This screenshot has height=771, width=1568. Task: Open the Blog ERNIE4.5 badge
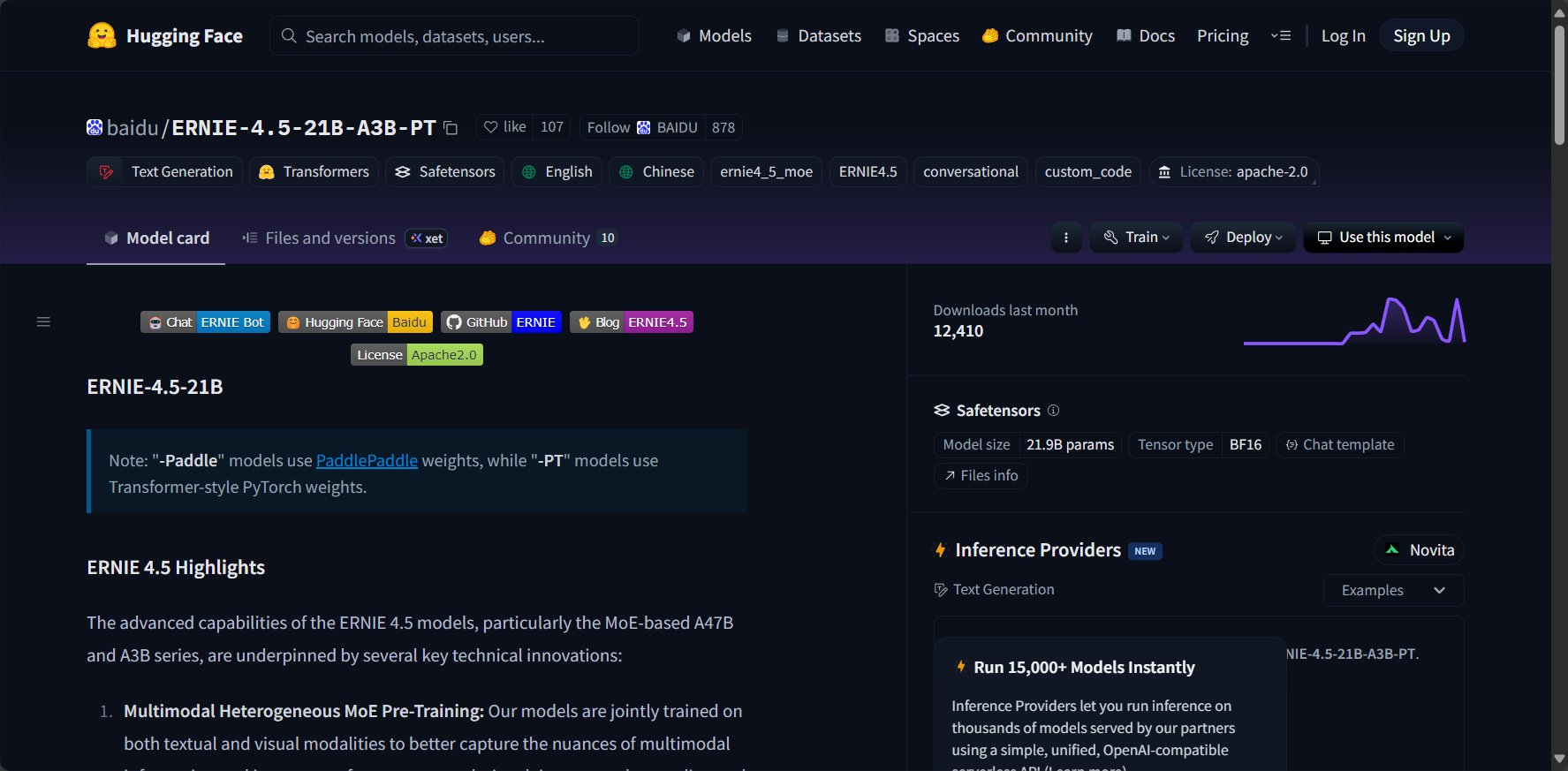click(x=632, y=322)
